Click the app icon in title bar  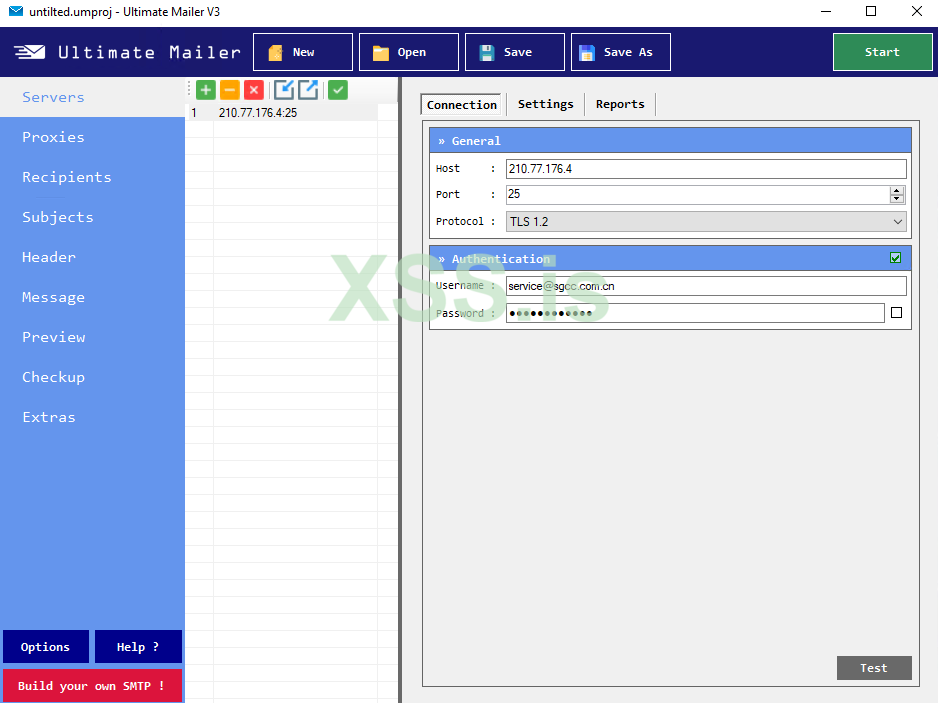click(16, 11)
